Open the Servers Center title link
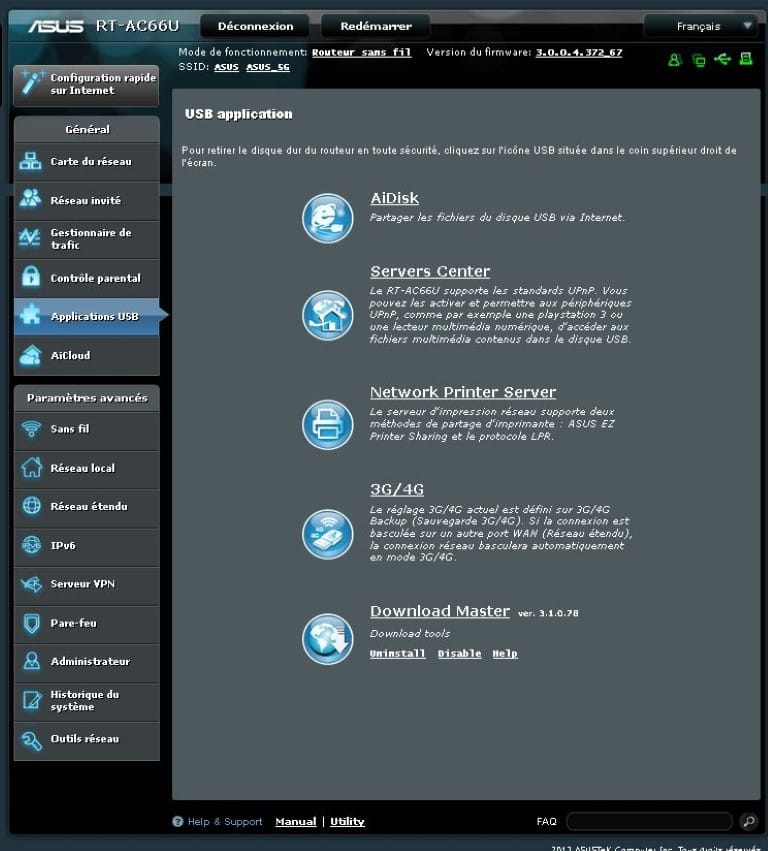768x851 pixels. [x=430, y=271]
